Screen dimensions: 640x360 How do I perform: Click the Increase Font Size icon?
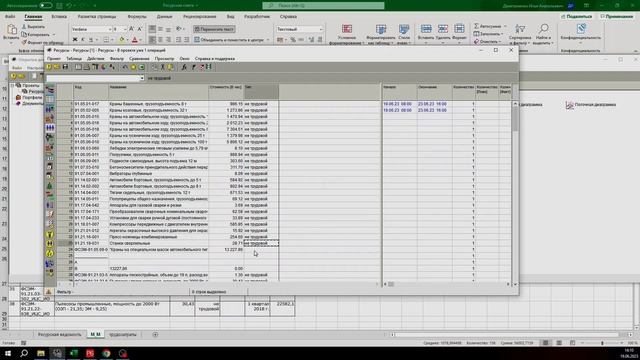(x=131, y=29)
